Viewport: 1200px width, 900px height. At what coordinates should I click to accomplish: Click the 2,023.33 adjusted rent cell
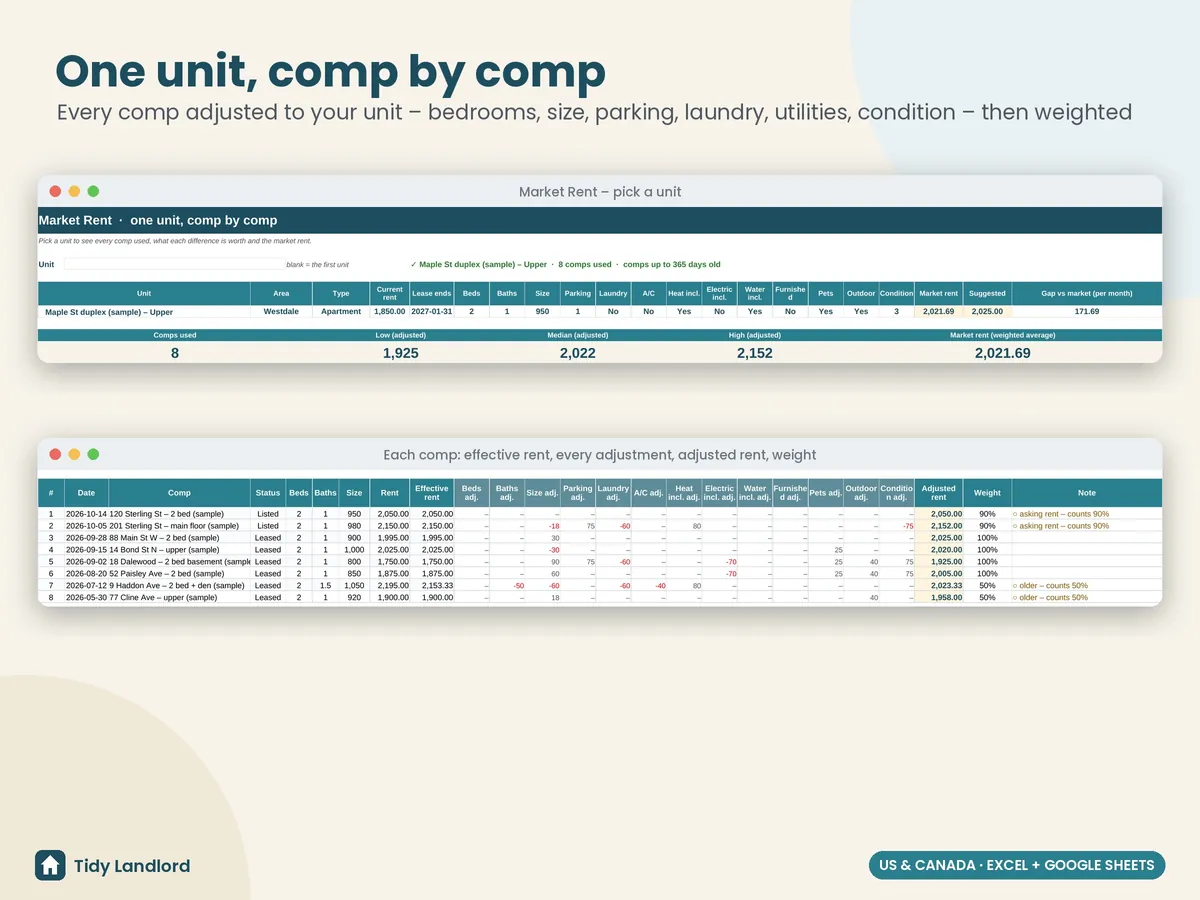click(938, 585)
